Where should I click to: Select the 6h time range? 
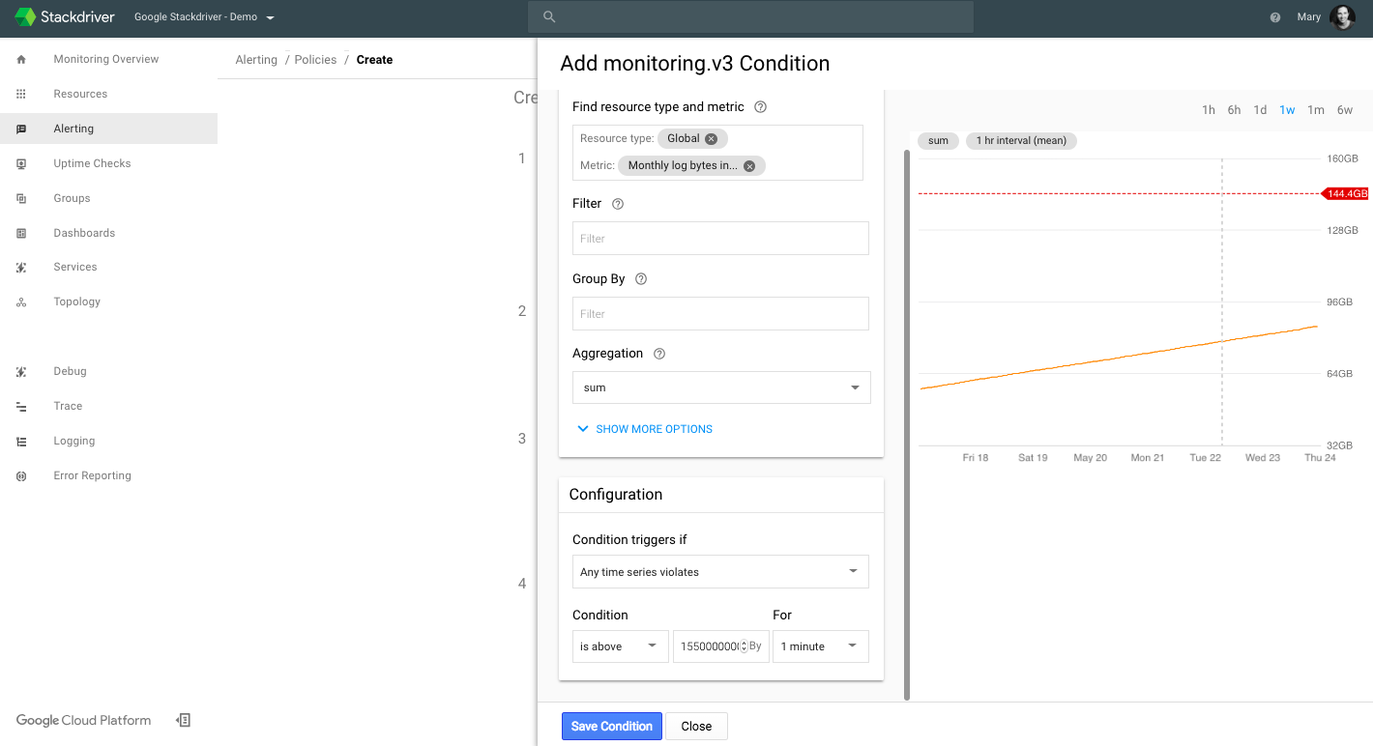pos(1234,110)
